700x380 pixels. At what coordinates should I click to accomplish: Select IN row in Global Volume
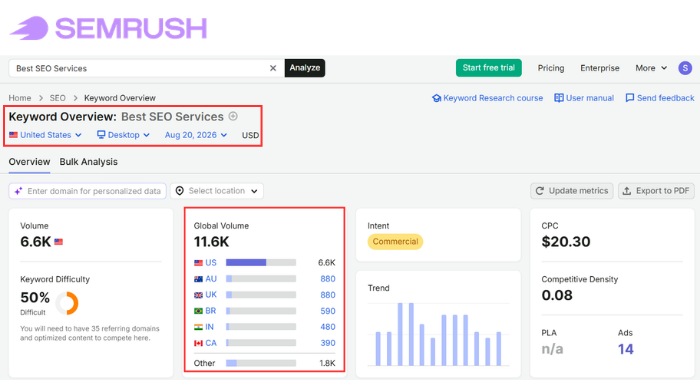pos(264,327)
